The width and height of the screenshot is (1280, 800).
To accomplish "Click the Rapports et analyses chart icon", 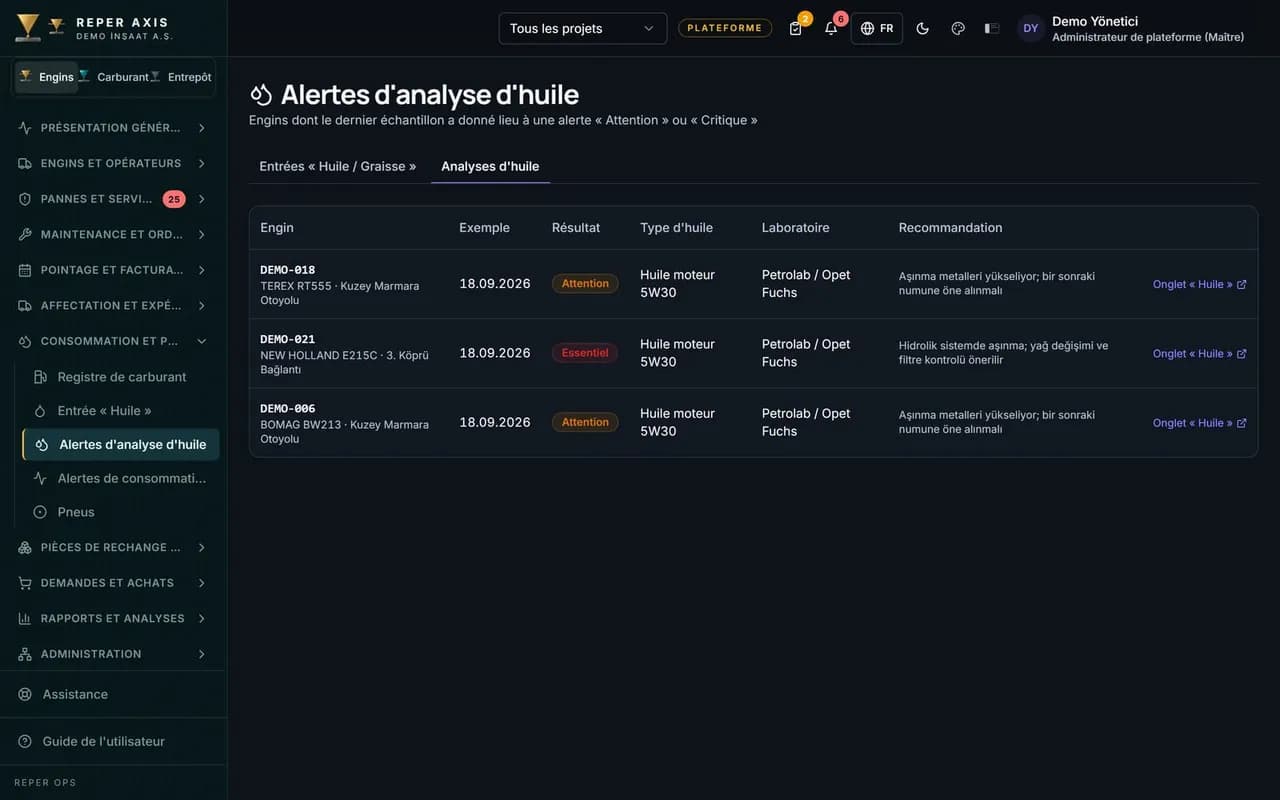I will click(25, 618).
